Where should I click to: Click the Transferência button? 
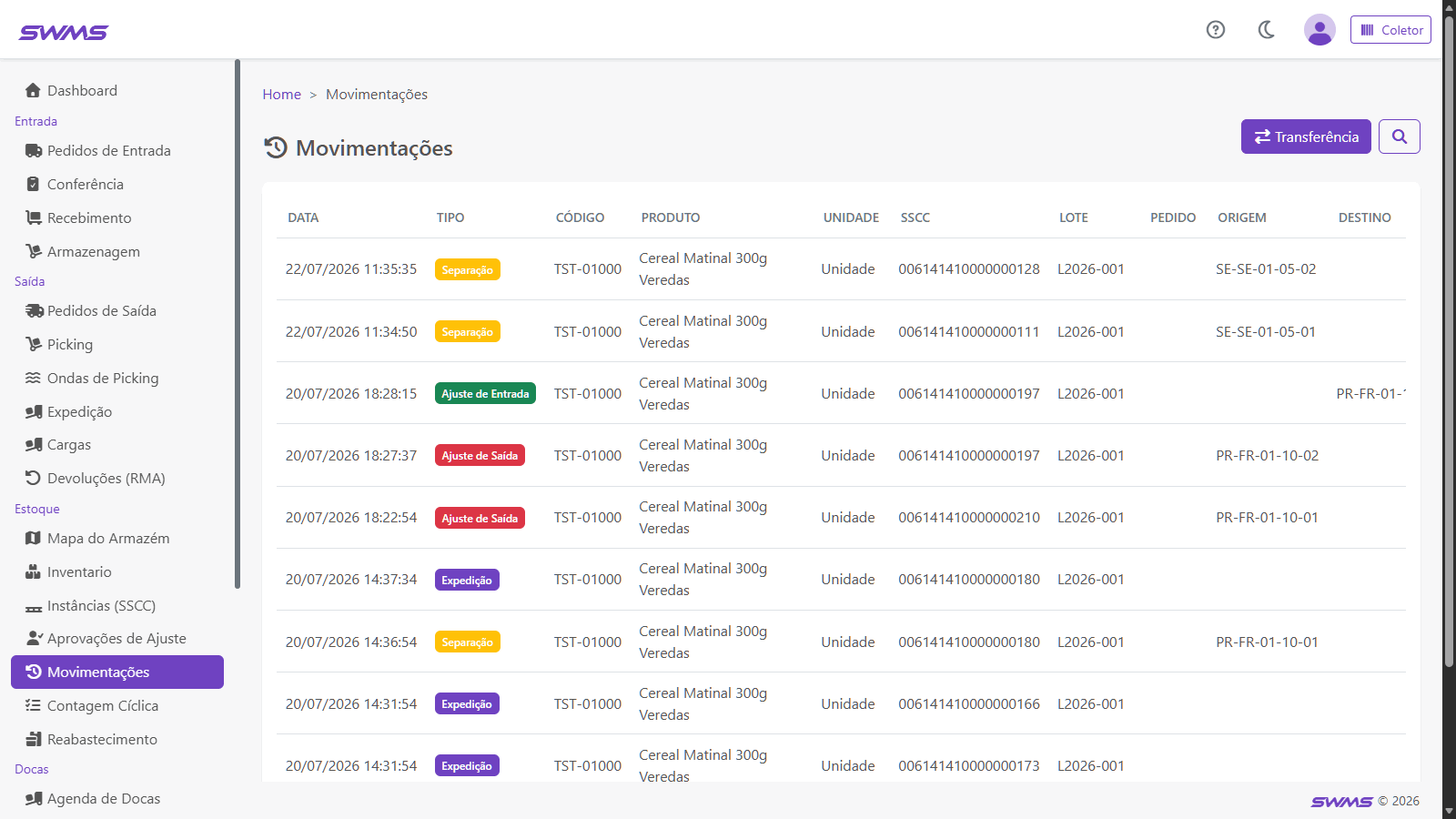click(x=1306, y=136)
